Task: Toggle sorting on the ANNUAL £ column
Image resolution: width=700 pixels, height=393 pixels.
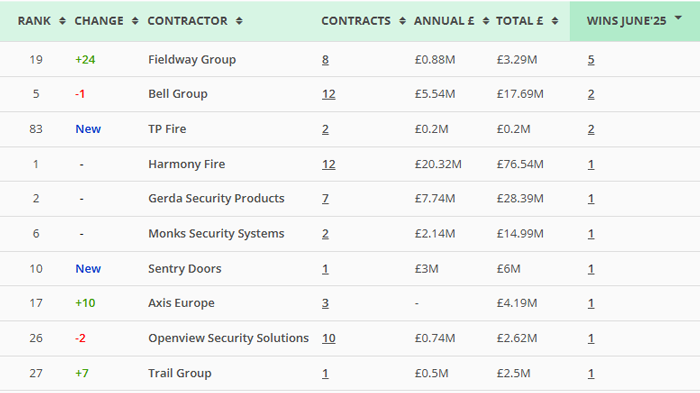Action: tap(486, 21)
